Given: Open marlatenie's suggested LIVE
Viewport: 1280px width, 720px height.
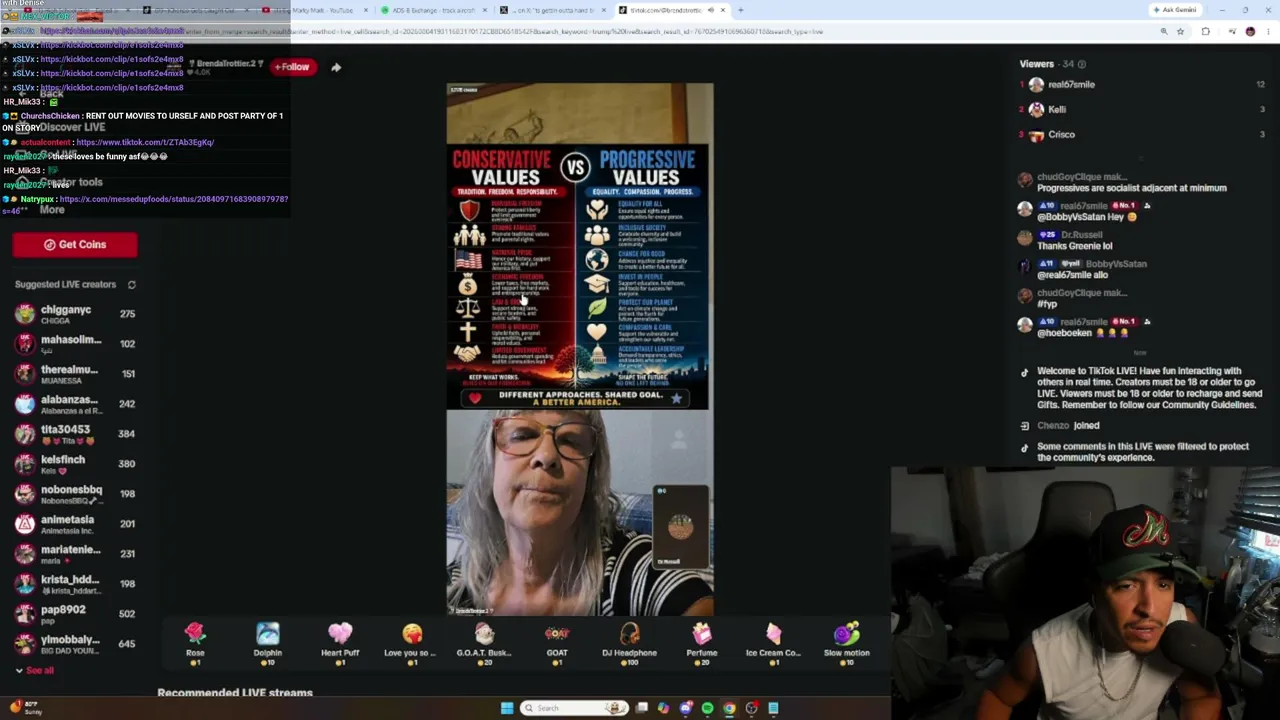Looking at the screenshot, I should coord(75,554).
